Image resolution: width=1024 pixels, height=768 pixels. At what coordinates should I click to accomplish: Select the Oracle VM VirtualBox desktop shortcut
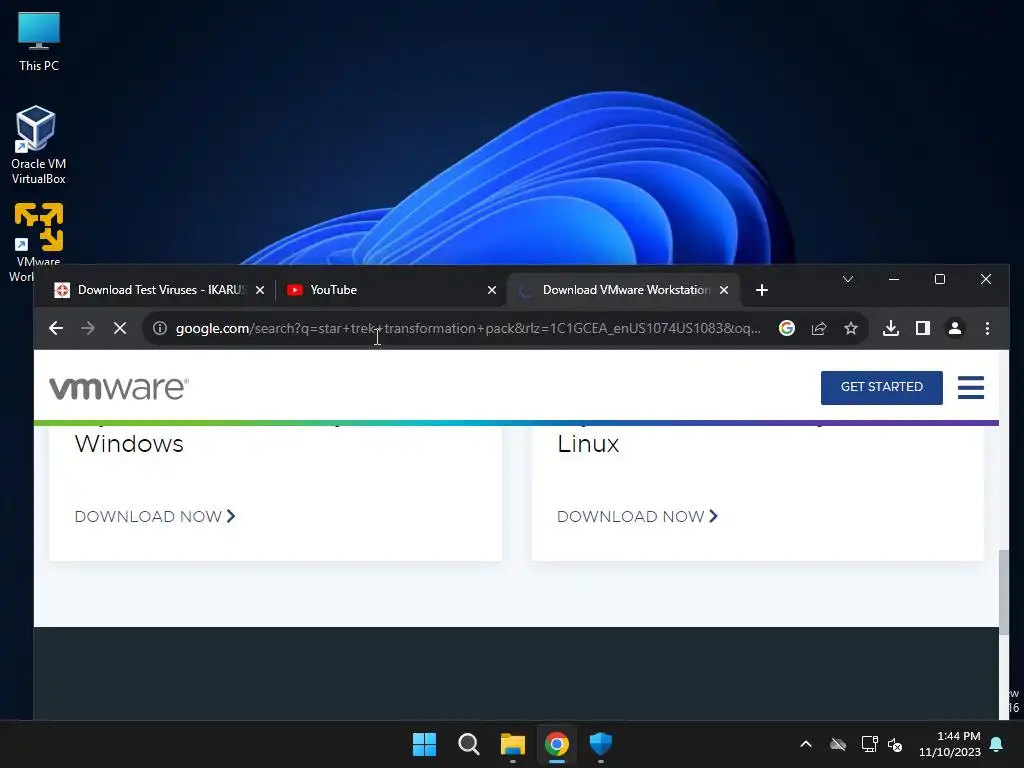point(38,145)
